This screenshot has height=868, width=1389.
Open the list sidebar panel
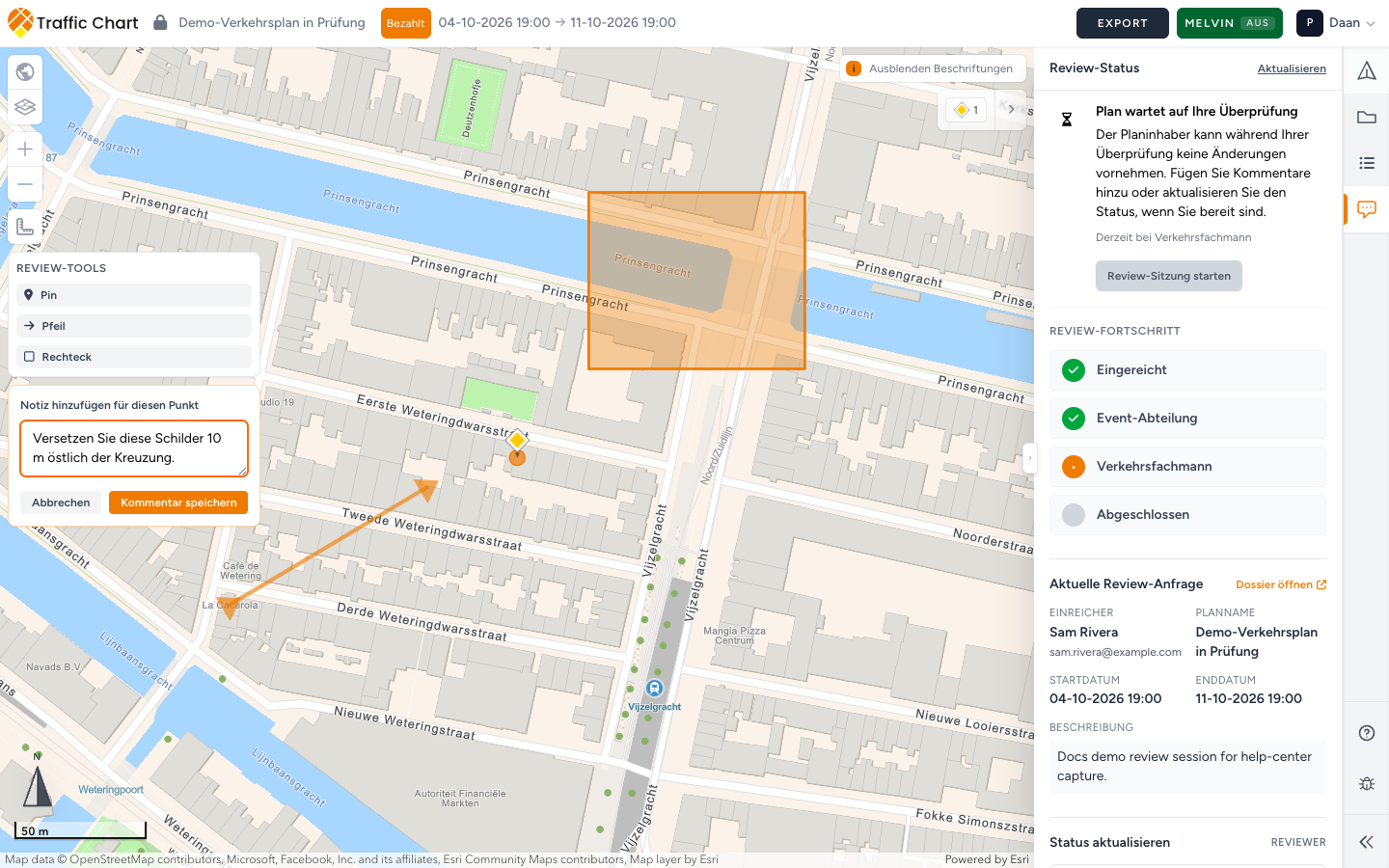[1367, 163]
